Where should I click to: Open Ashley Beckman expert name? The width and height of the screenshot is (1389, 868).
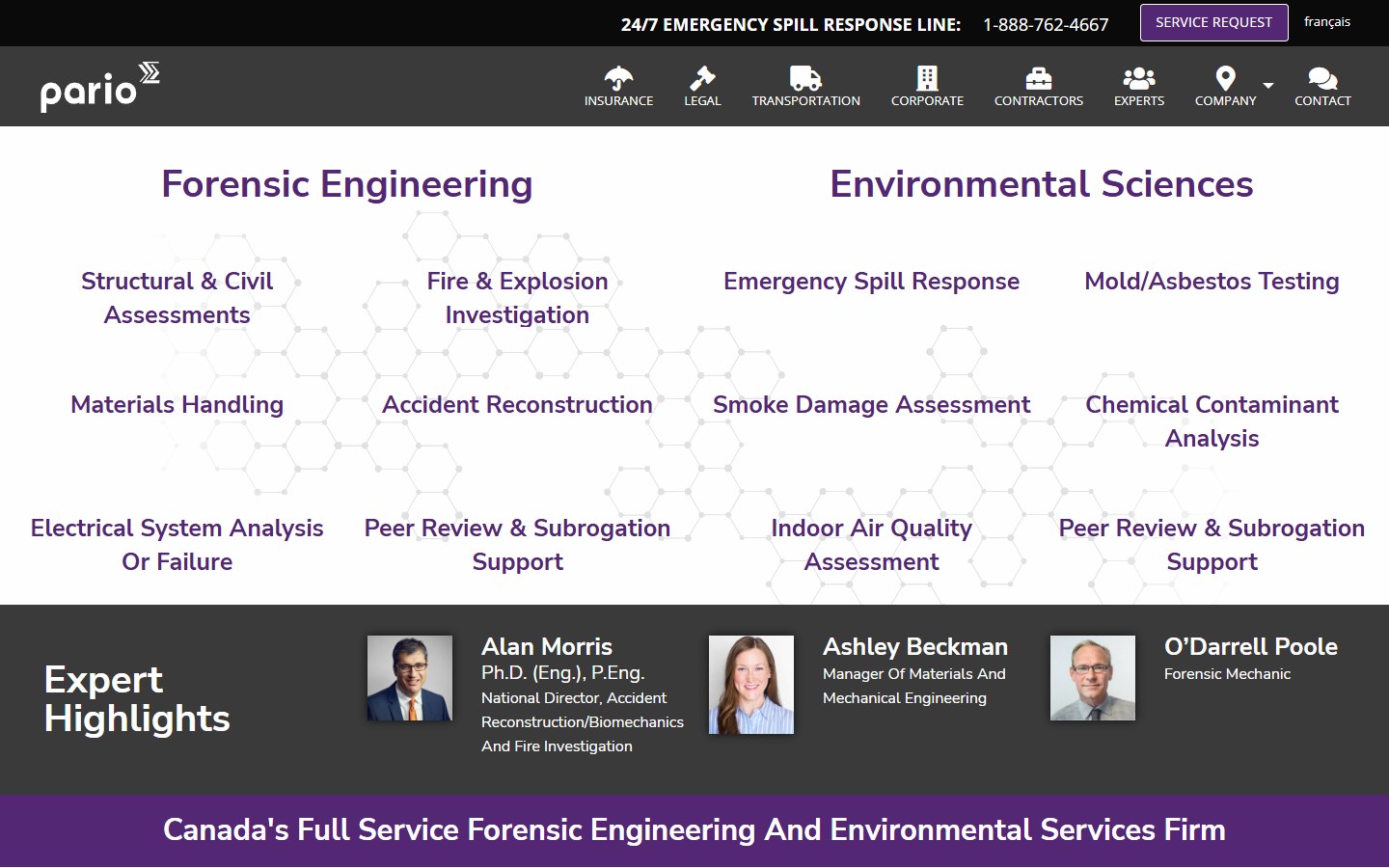click(915, 646)
